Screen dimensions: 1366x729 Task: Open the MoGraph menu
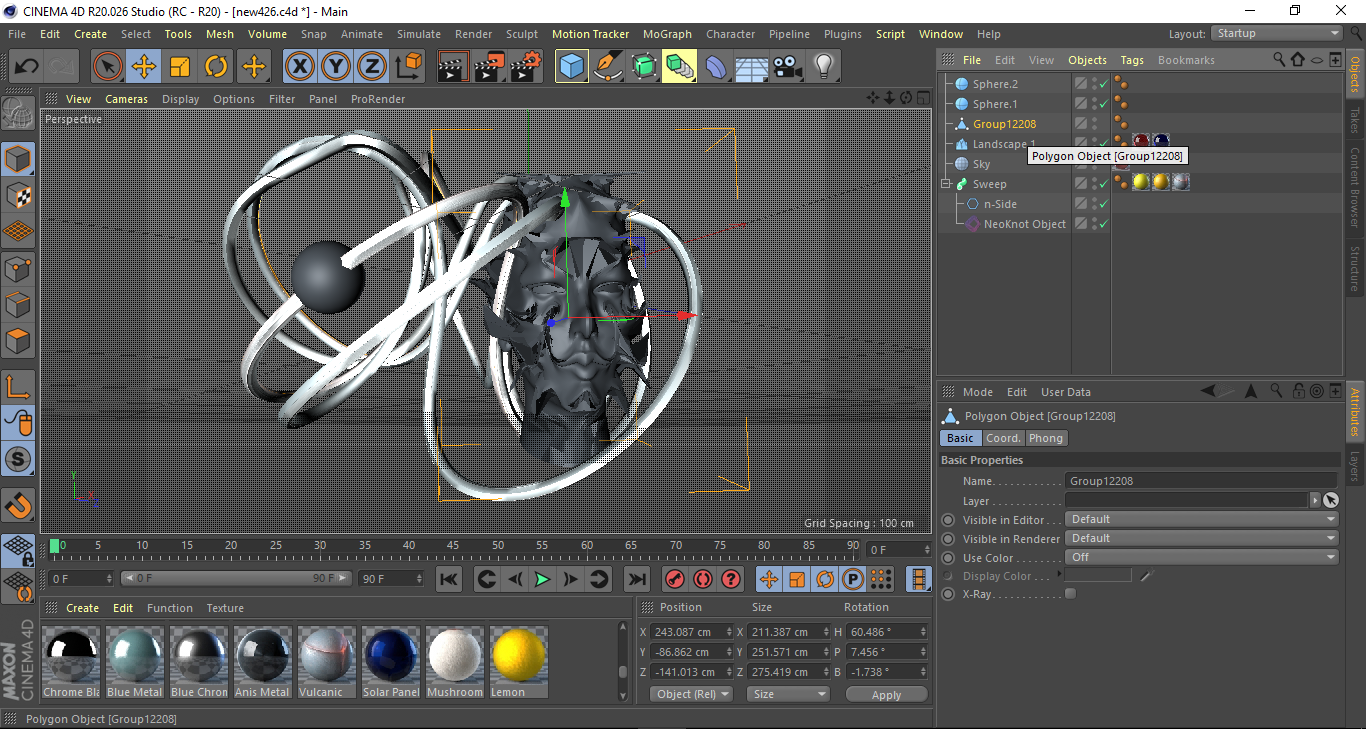(x=667, y=34)
